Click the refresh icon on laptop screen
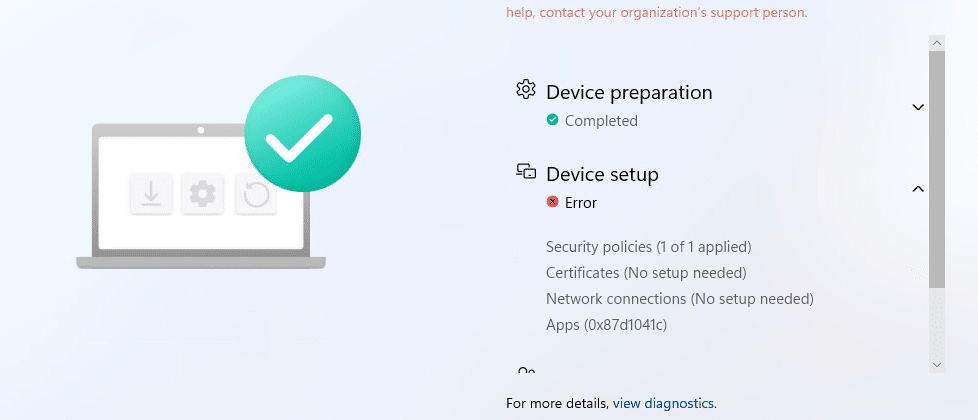This screenshot has height=420, width=978. click(256, 194)
